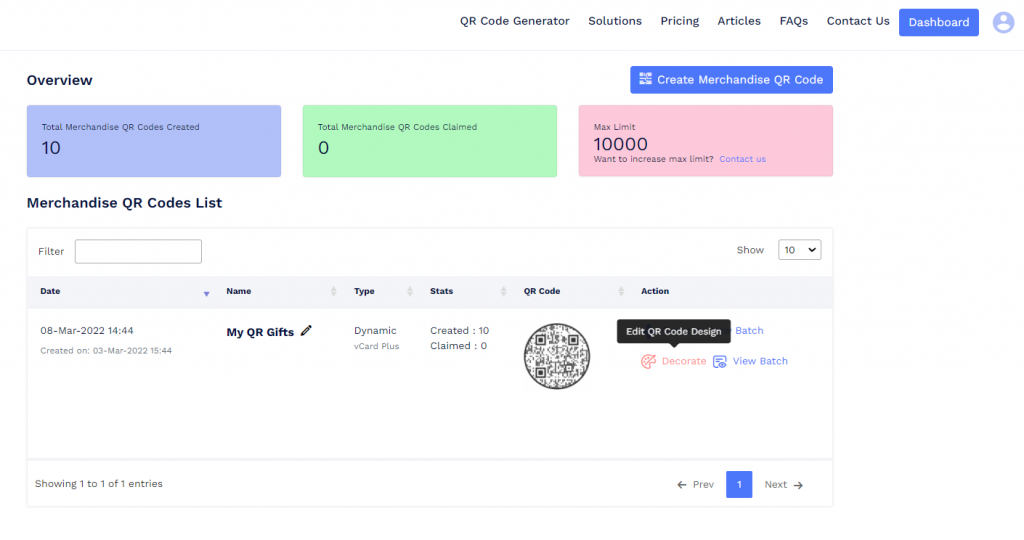Click the Dashboard button

938,22
